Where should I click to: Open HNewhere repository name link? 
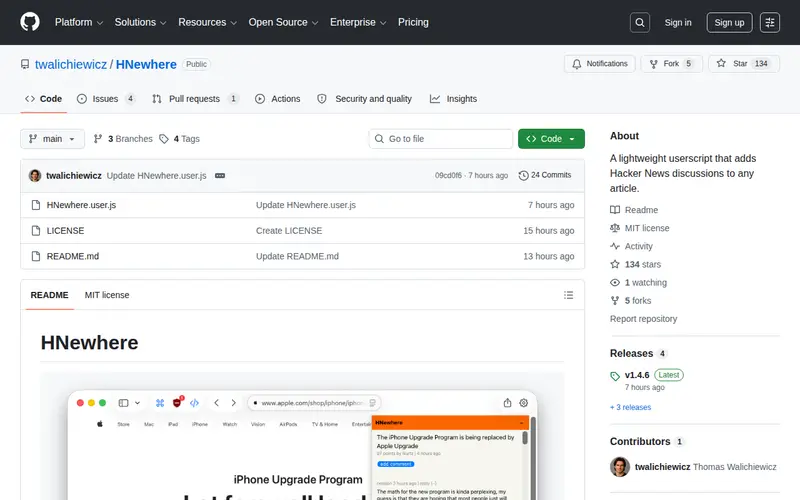(x=146, y=64)
